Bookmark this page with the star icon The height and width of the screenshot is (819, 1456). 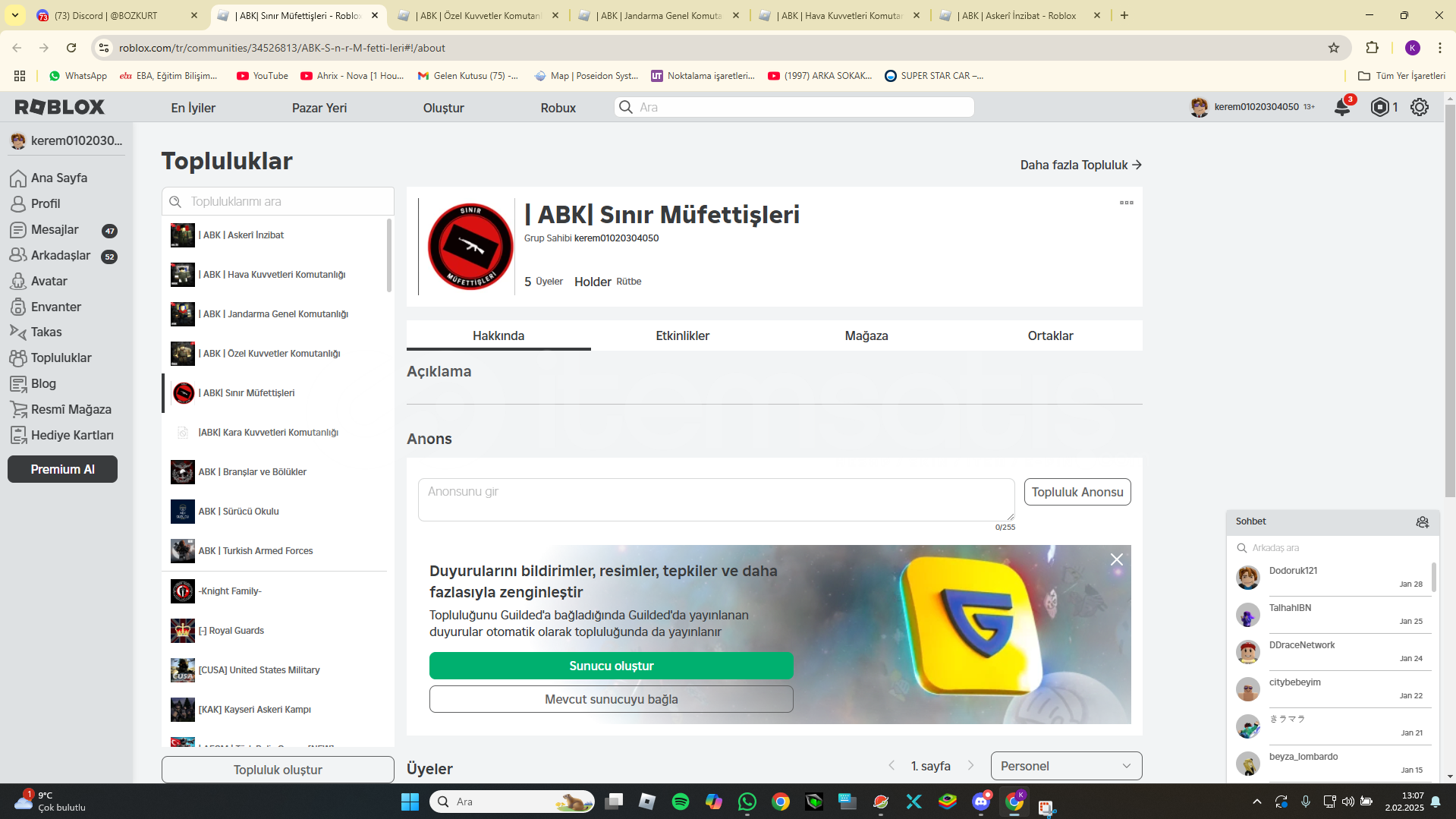(x=1334, y=48)
